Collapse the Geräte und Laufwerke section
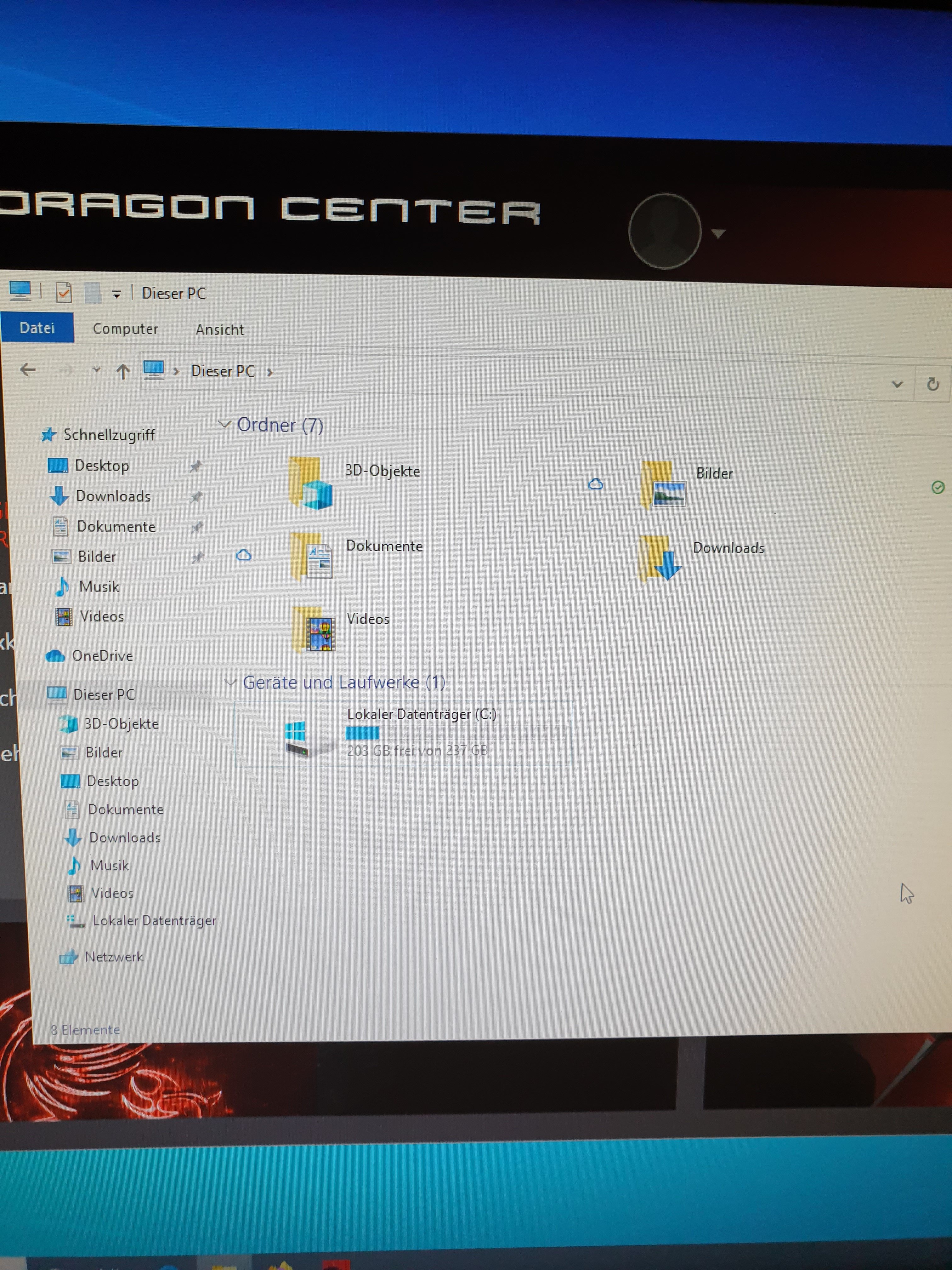The image size is (952, 1270). (x=231, y=682)
